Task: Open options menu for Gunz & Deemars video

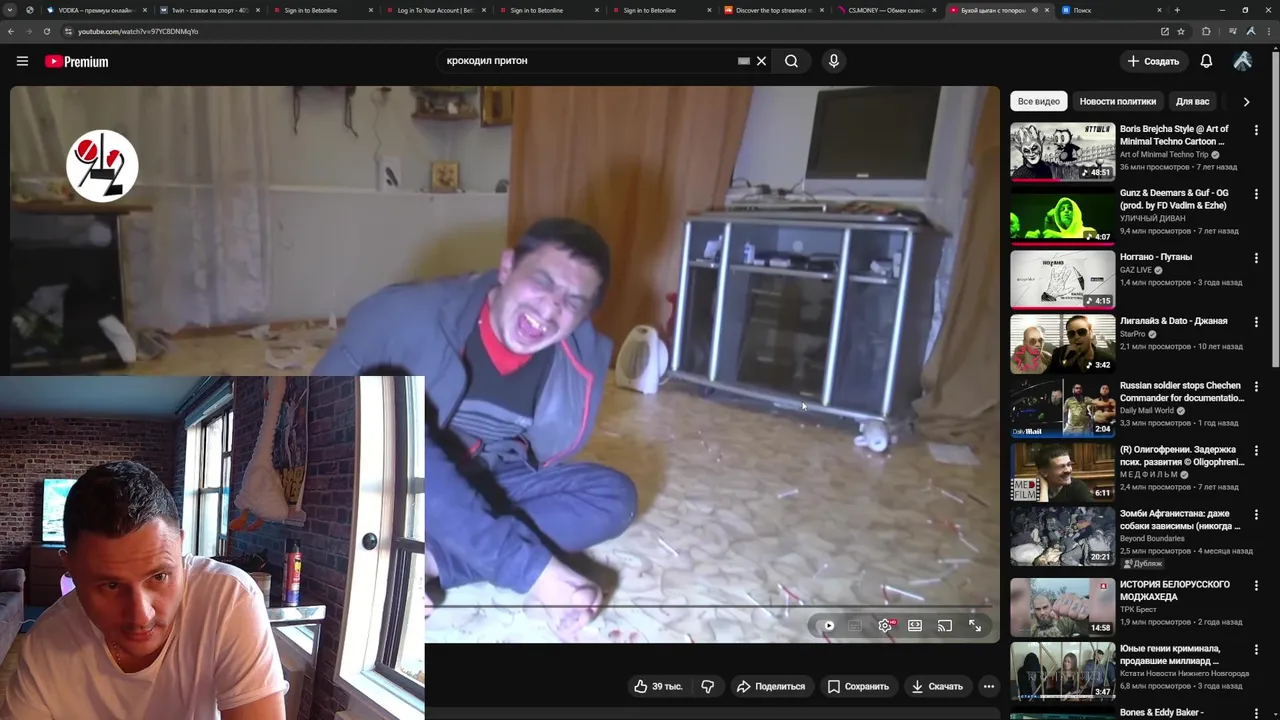Action: [x=1256, y=194]
